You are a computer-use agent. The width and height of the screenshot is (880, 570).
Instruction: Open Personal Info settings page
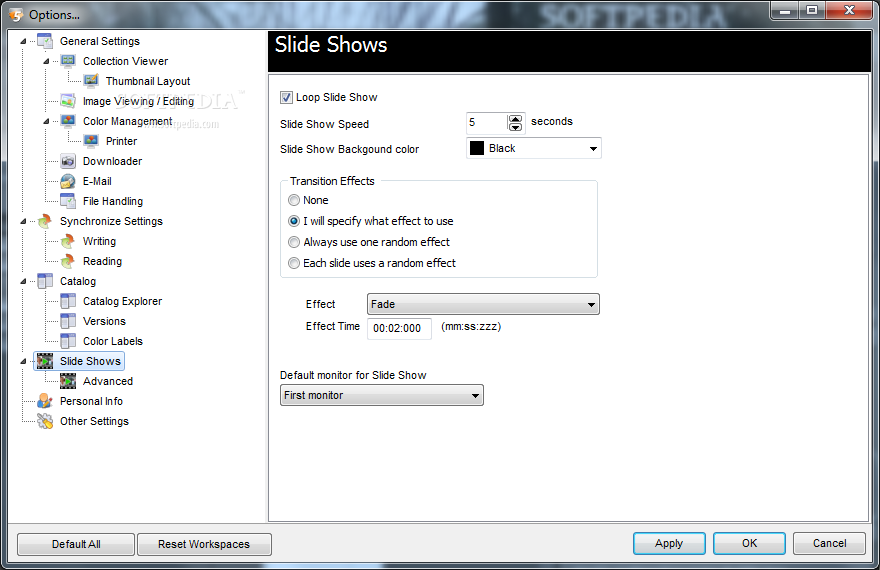(91, 401)
